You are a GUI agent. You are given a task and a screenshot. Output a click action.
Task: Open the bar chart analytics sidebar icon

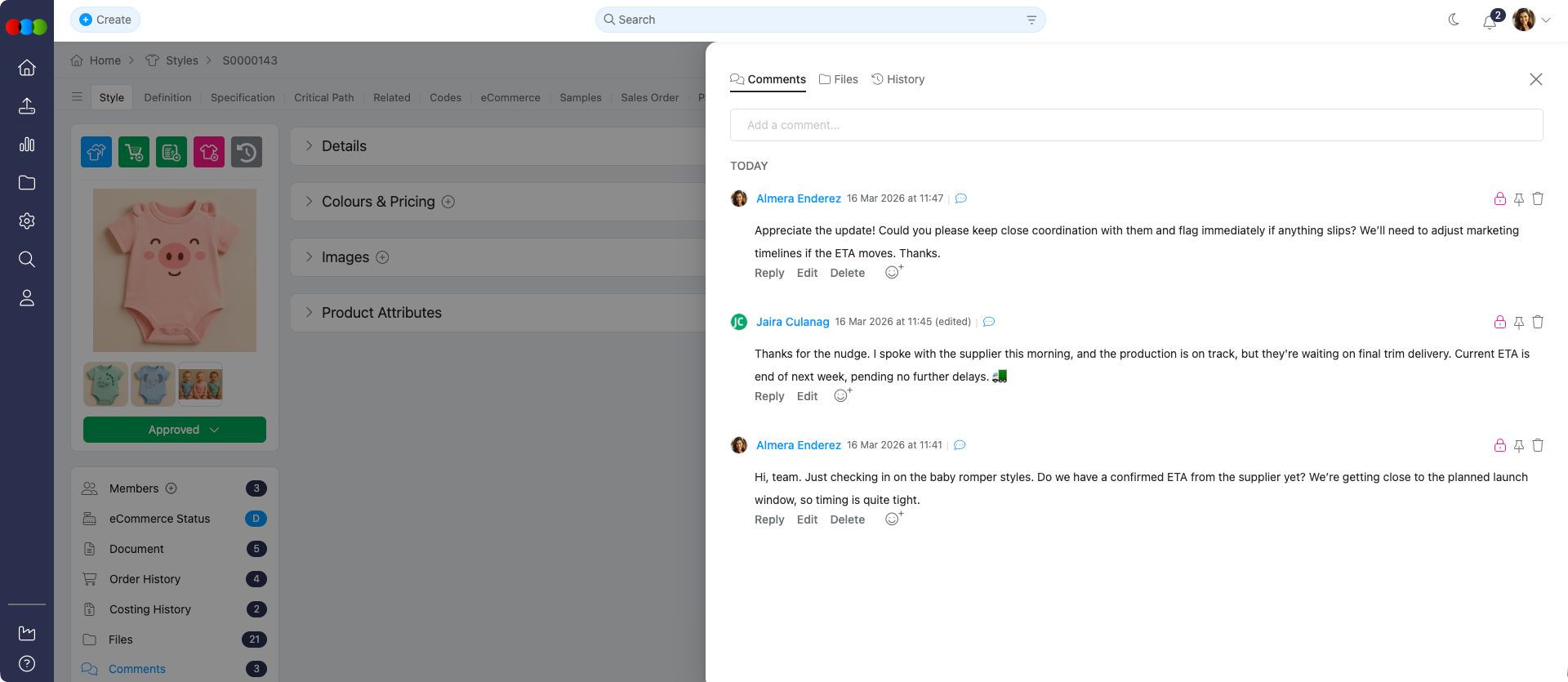coord(27,145)
